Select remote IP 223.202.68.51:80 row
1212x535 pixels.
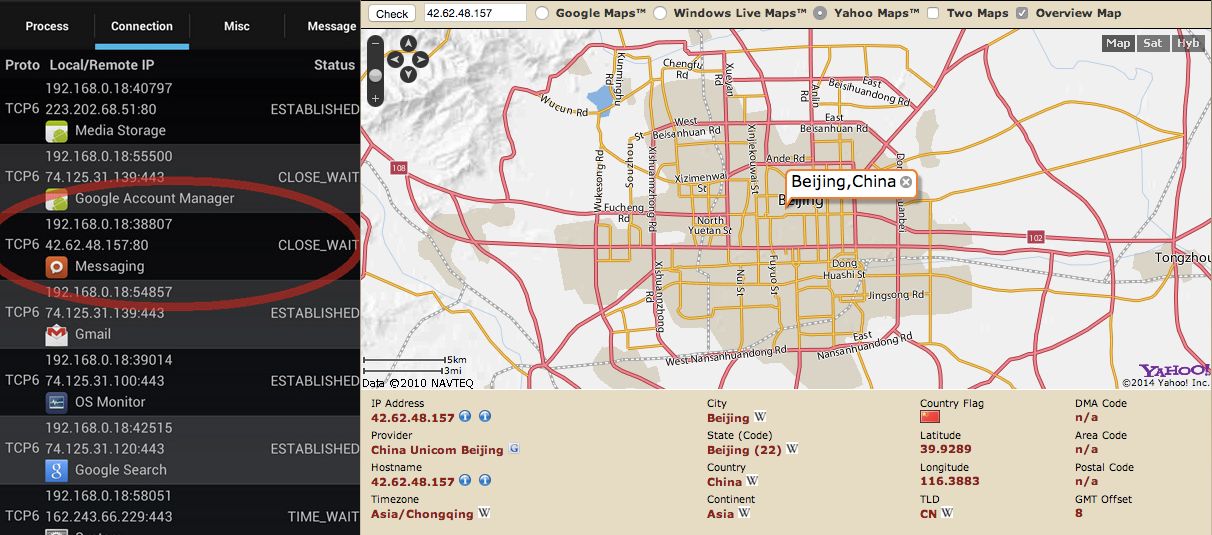(100, 109)
